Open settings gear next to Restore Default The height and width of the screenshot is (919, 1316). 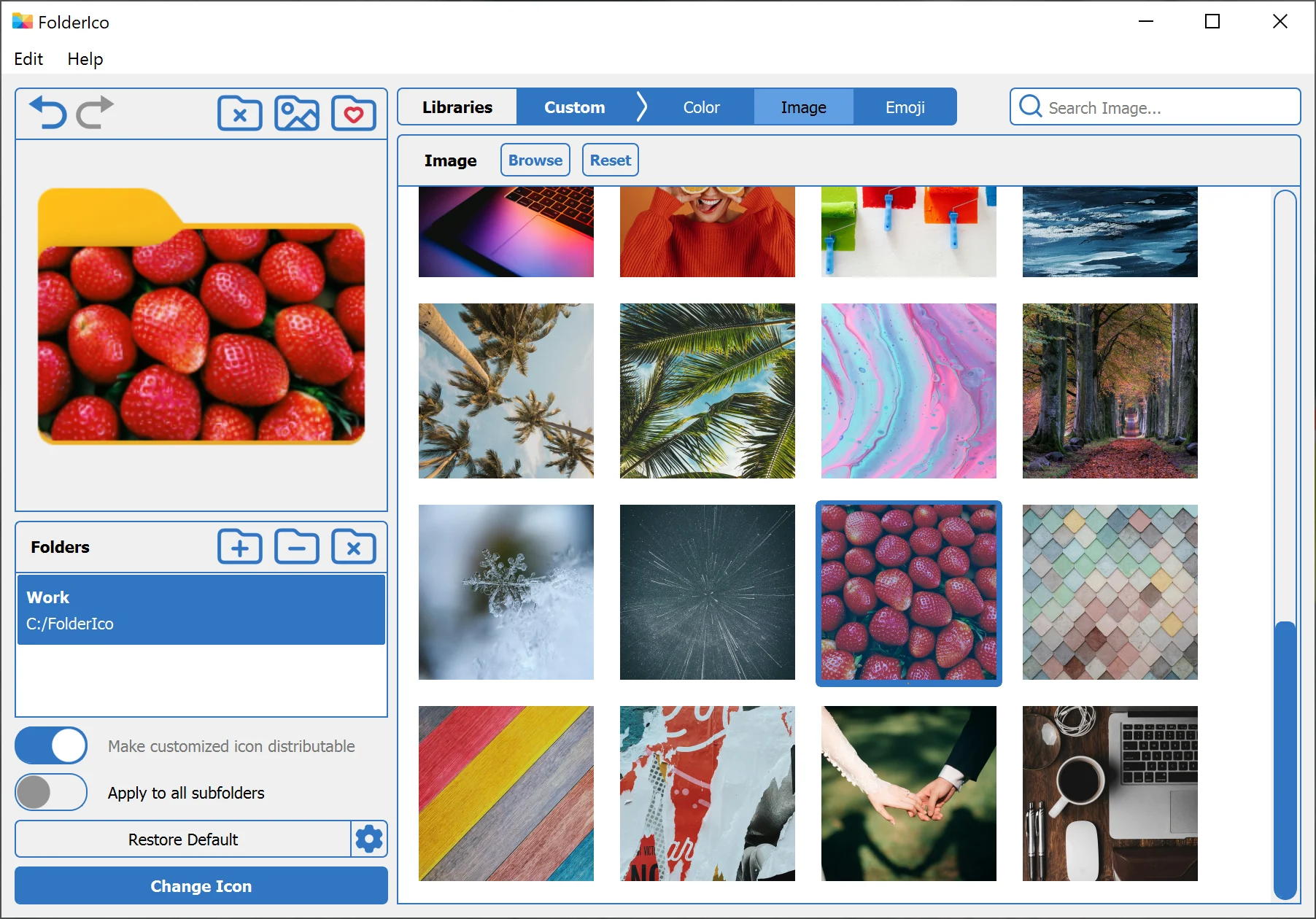369,839
